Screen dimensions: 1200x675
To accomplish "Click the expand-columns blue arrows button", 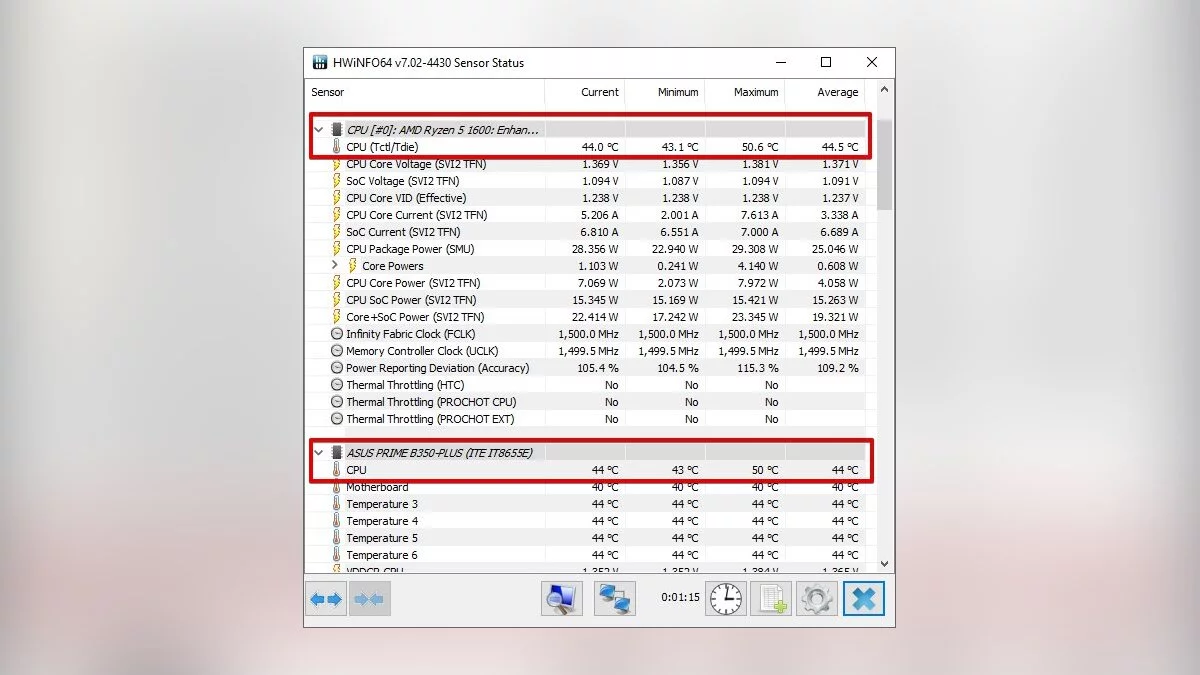I will pyautogui.click(x=326, y=599).
